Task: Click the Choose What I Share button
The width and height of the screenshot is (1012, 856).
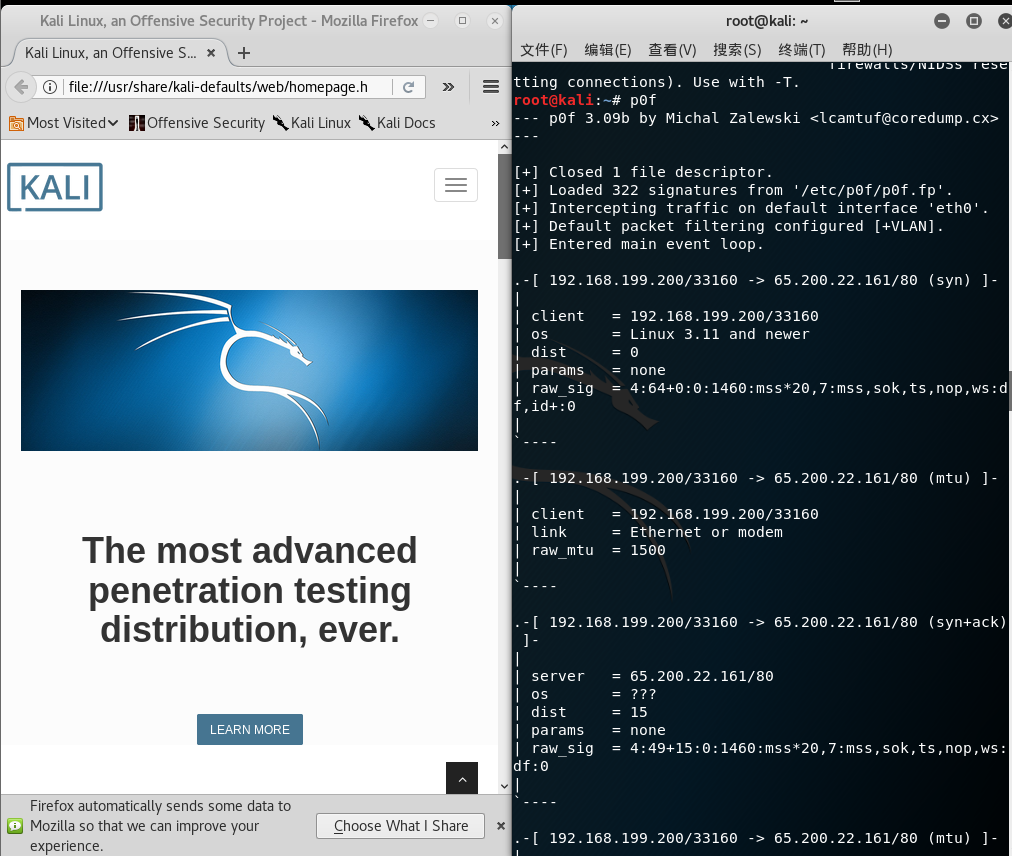Action: [400, 826]
